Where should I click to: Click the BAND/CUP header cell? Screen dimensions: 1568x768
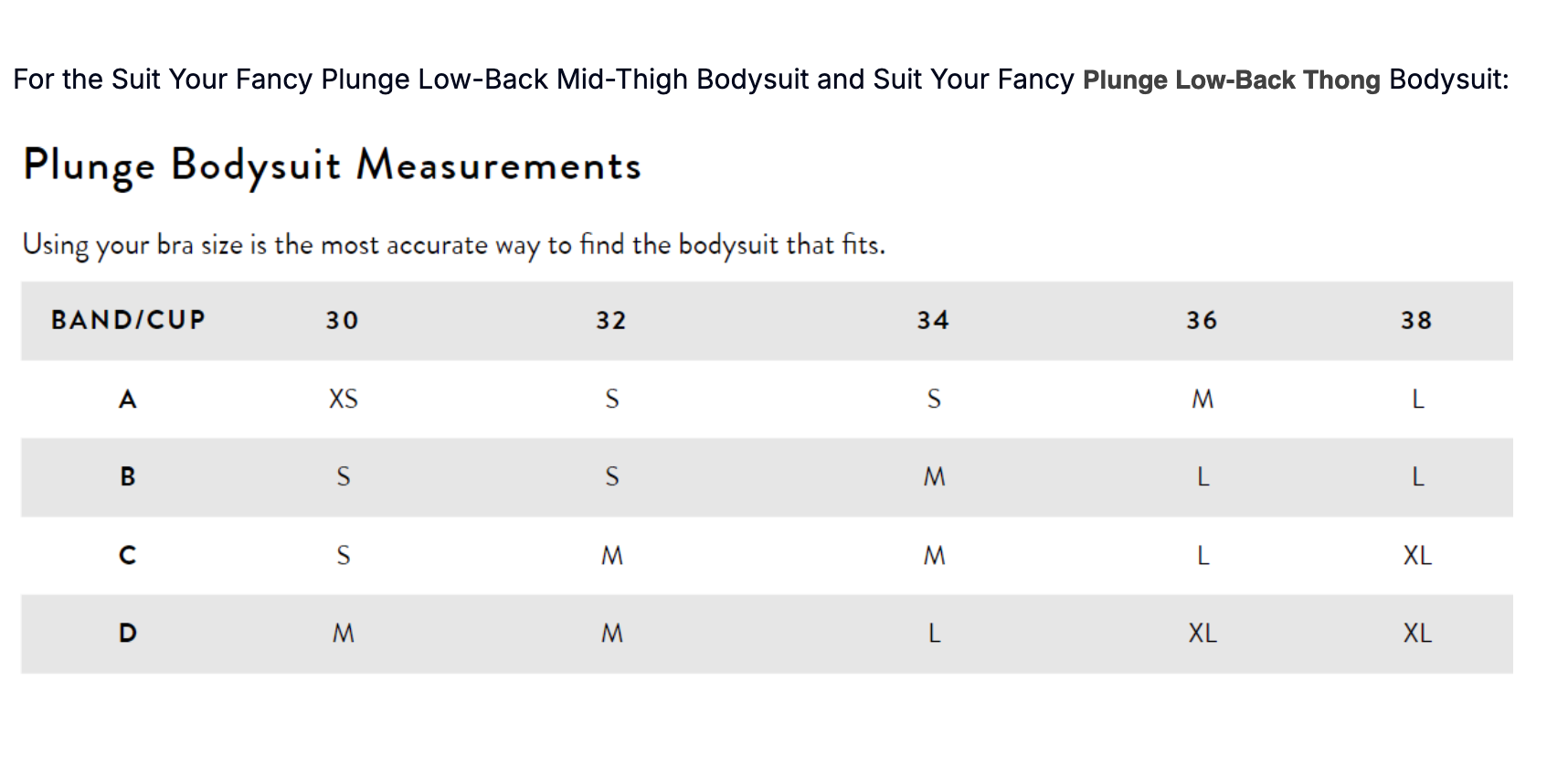(x=129, y=320)
